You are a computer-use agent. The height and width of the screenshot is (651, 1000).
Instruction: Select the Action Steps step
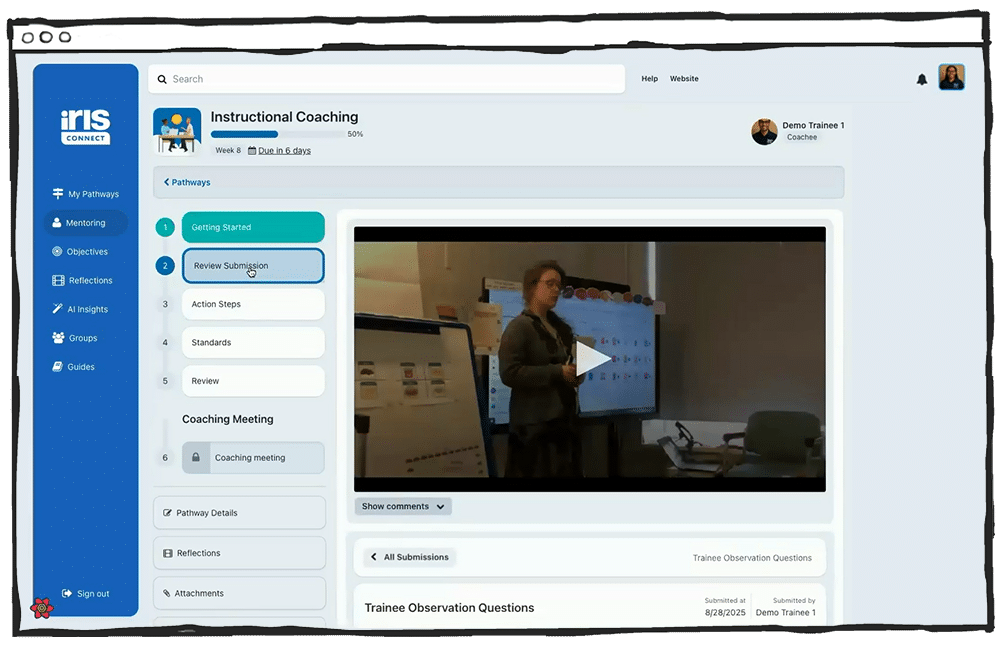coord(253,304)
